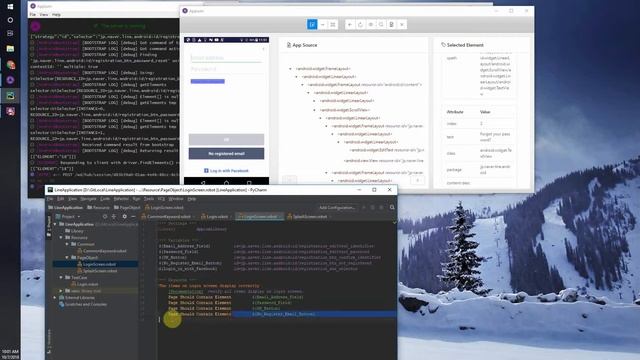The image size is (640, 360).
Task: Quit the inspector session with X icon
Action: click(x=402, y=24)
